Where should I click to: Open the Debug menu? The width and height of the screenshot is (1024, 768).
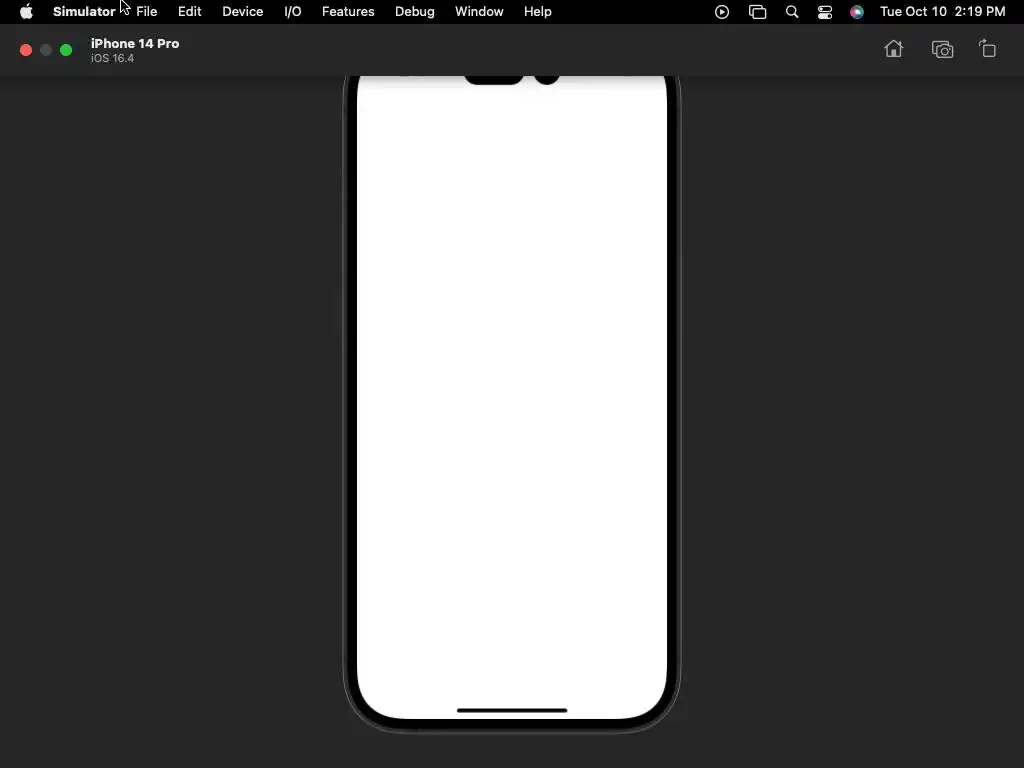click(x=415, y=12)
